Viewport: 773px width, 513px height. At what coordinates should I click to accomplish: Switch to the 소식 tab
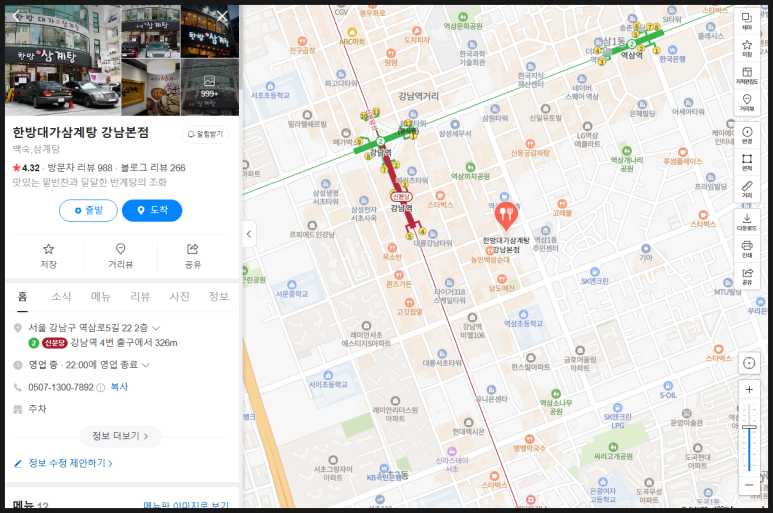pos(61,297)
